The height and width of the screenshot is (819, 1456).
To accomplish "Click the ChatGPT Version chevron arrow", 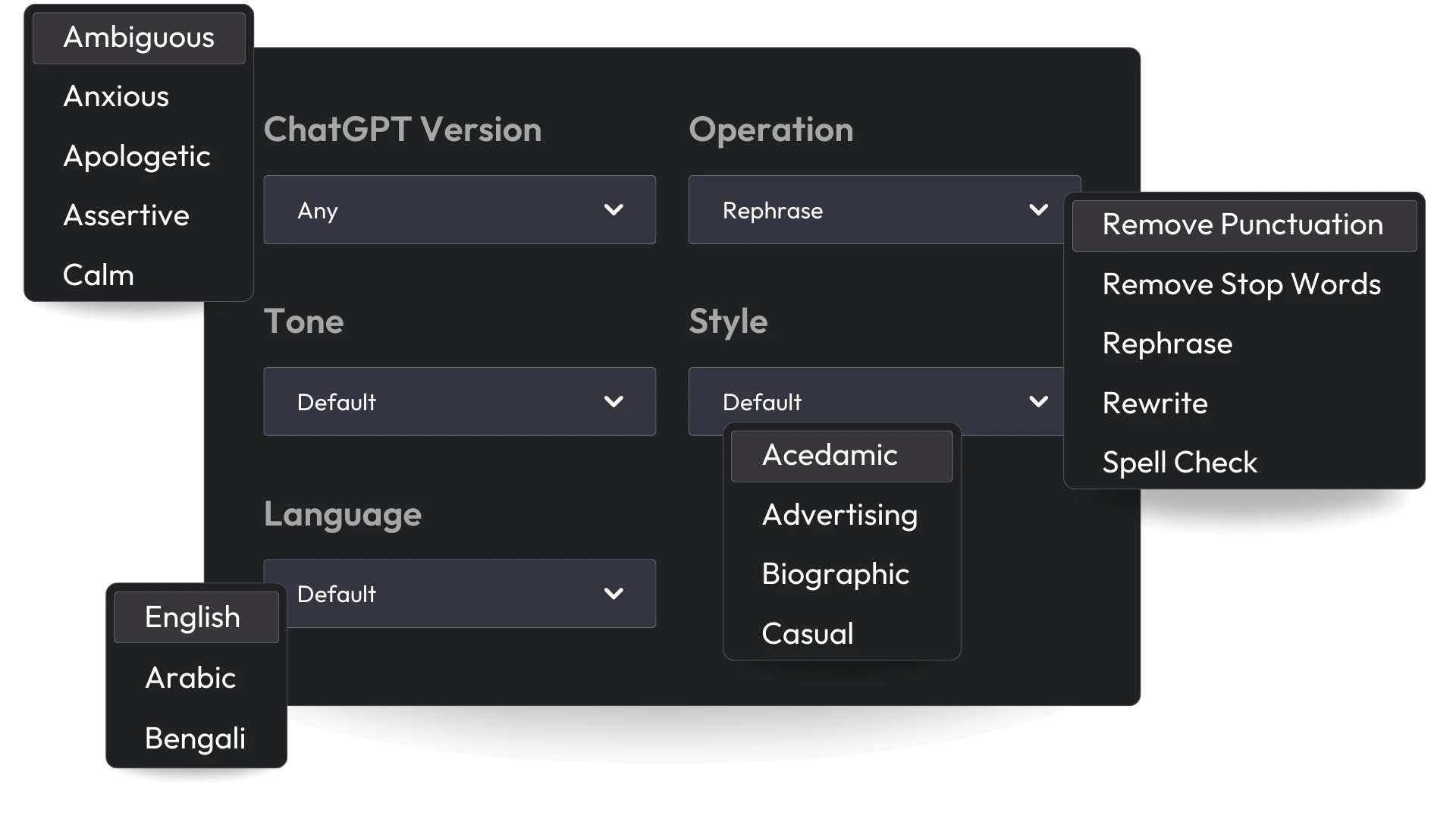I will pos(614,210).
